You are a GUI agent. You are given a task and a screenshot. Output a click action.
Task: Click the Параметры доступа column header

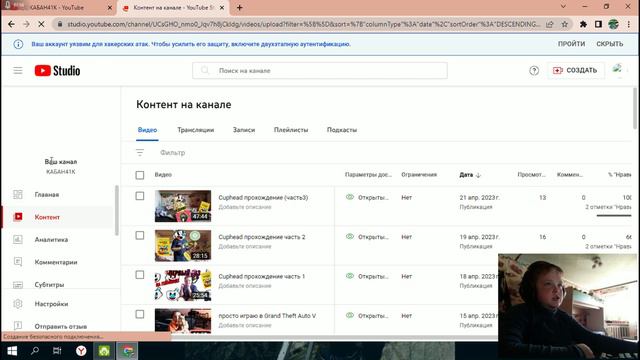tap(368, 175)
